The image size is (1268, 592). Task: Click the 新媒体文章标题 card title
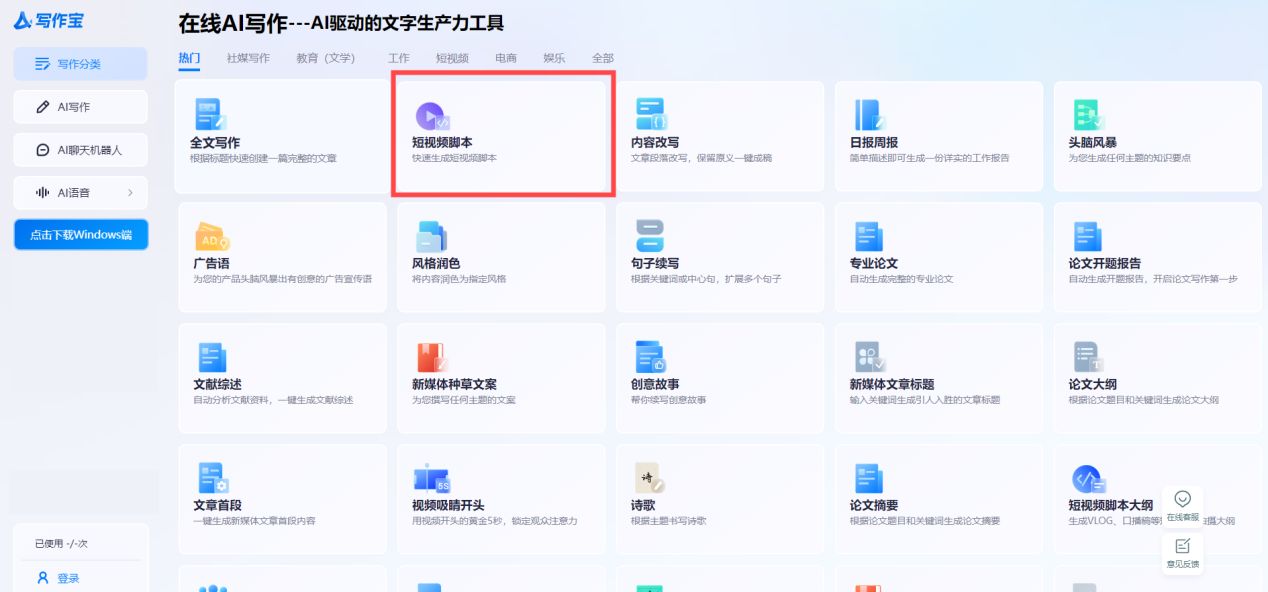tap(892, 385)
